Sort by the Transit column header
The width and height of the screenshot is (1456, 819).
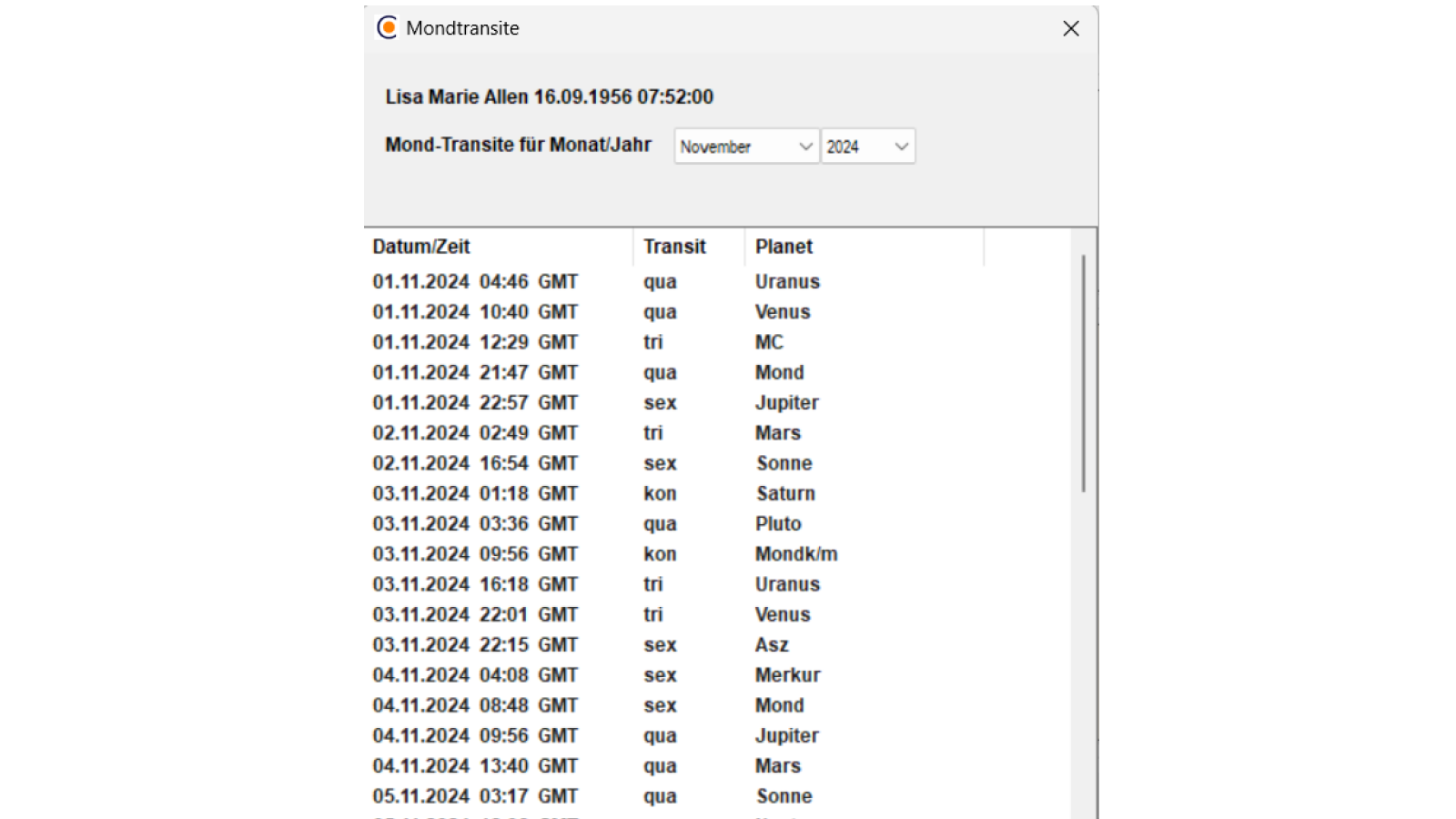pos(689,247)
